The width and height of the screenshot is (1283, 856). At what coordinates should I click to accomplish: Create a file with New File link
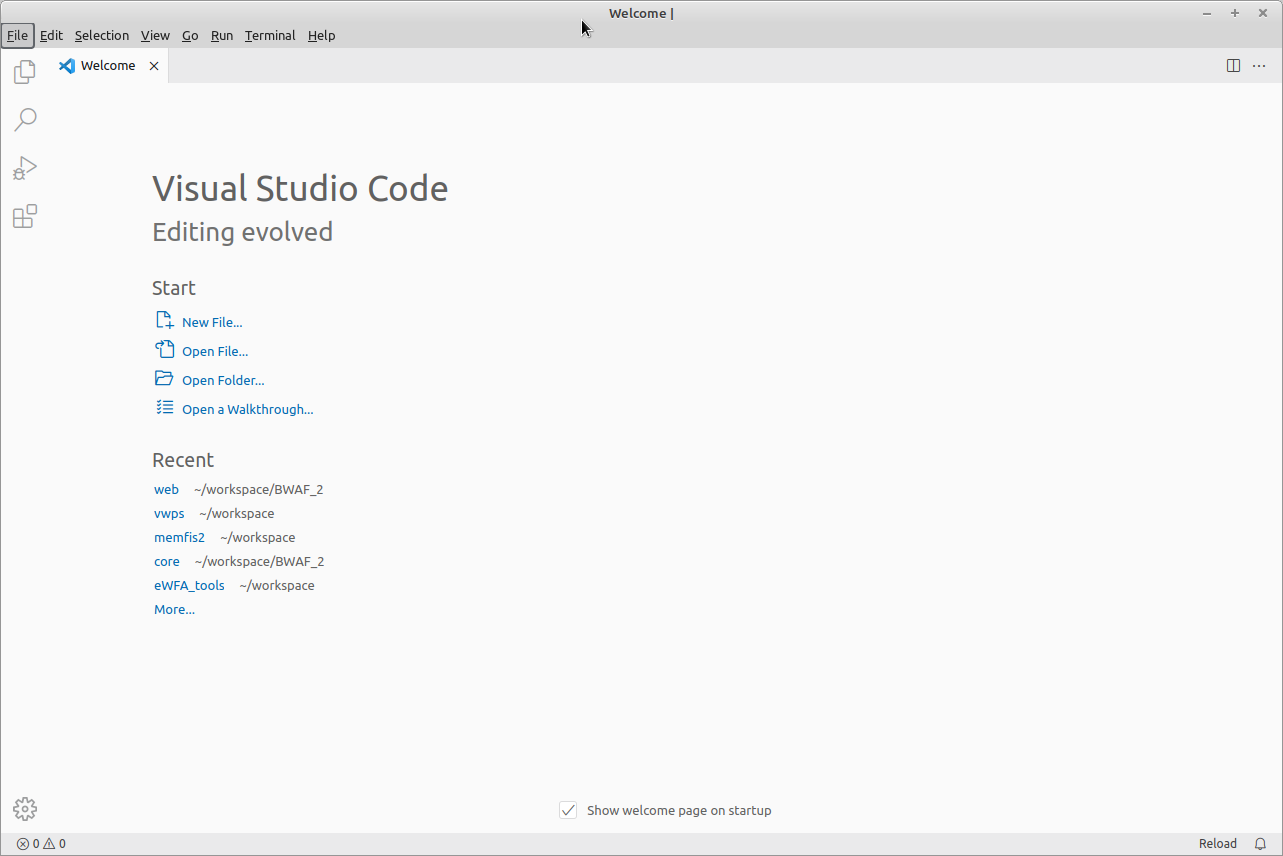pyautogui.click(x=211, y=322)
